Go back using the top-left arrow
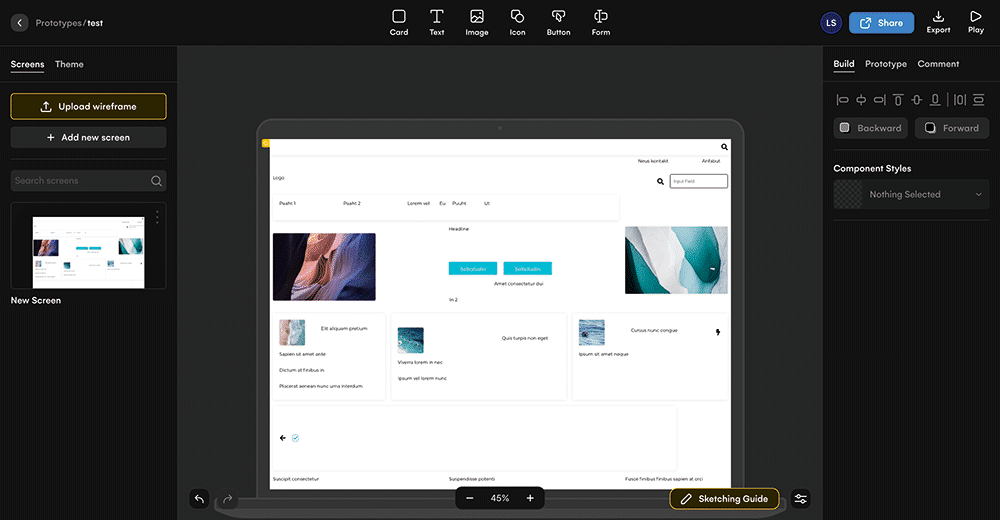Screen dimensions: 1000x520 point(19,22)
